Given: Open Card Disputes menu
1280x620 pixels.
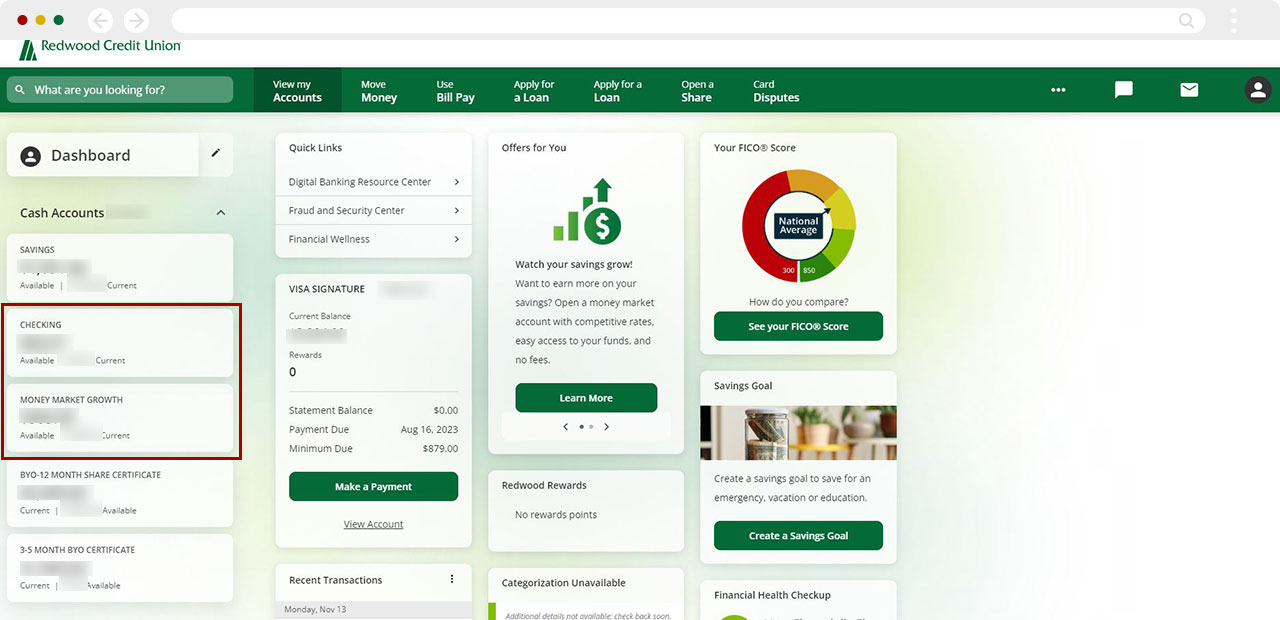Looking at the screenshot, I should 776,91.
